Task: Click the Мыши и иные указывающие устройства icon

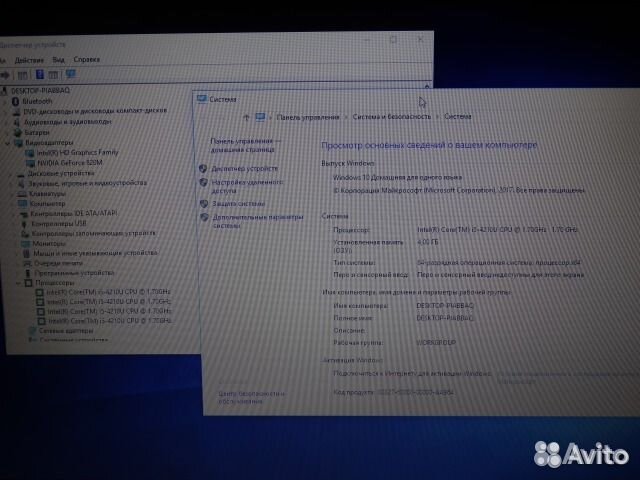Action: point(27,253)
